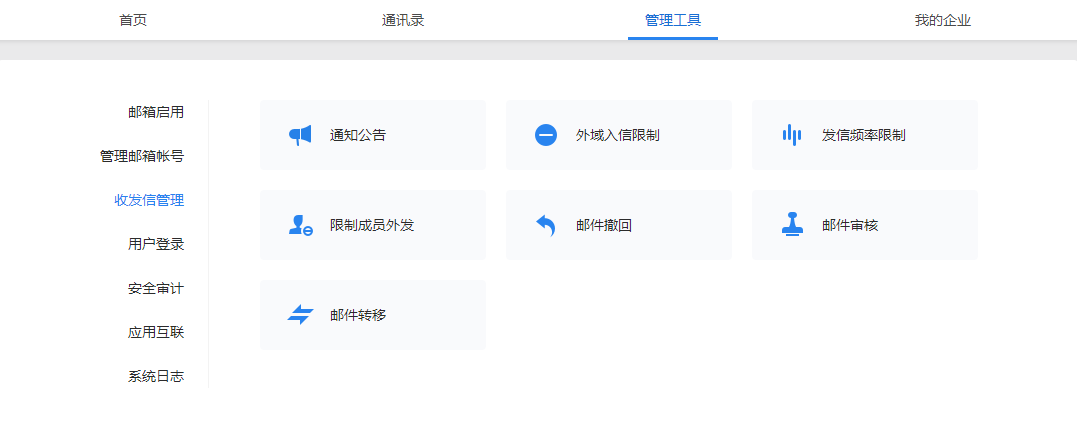
Task: Switch to the 首页 tab
Action: pyautogui.click(x=133, y=20)
